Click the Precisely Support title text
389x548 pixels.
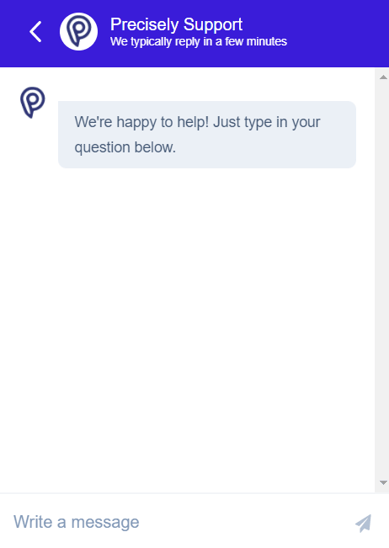point(176,24)
